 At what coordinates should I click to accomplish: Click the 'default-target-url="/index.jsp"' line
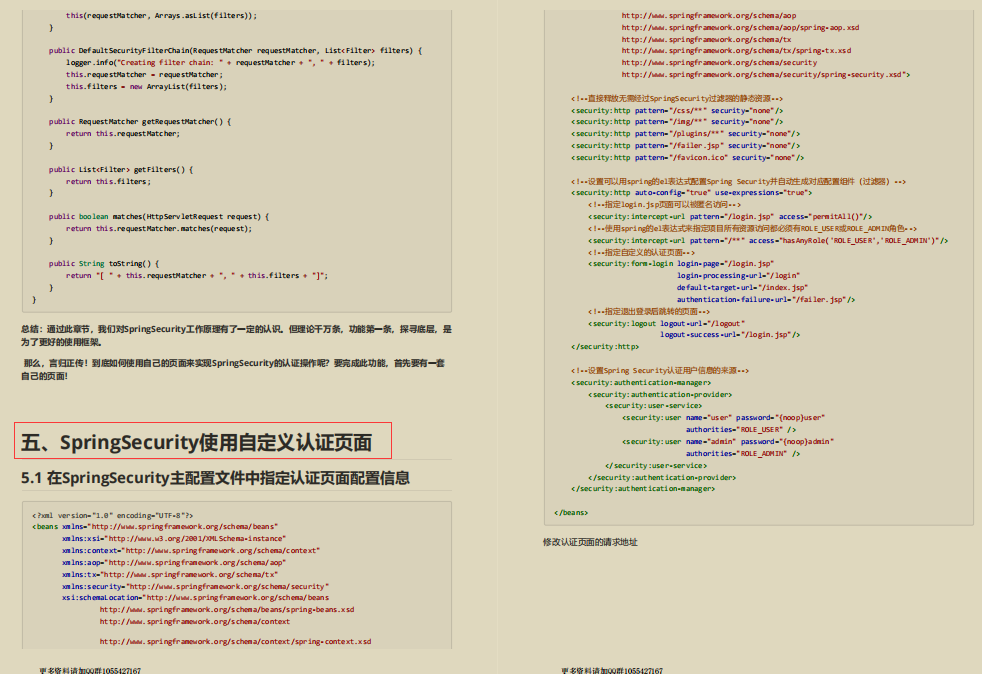(x=742, y=288)
